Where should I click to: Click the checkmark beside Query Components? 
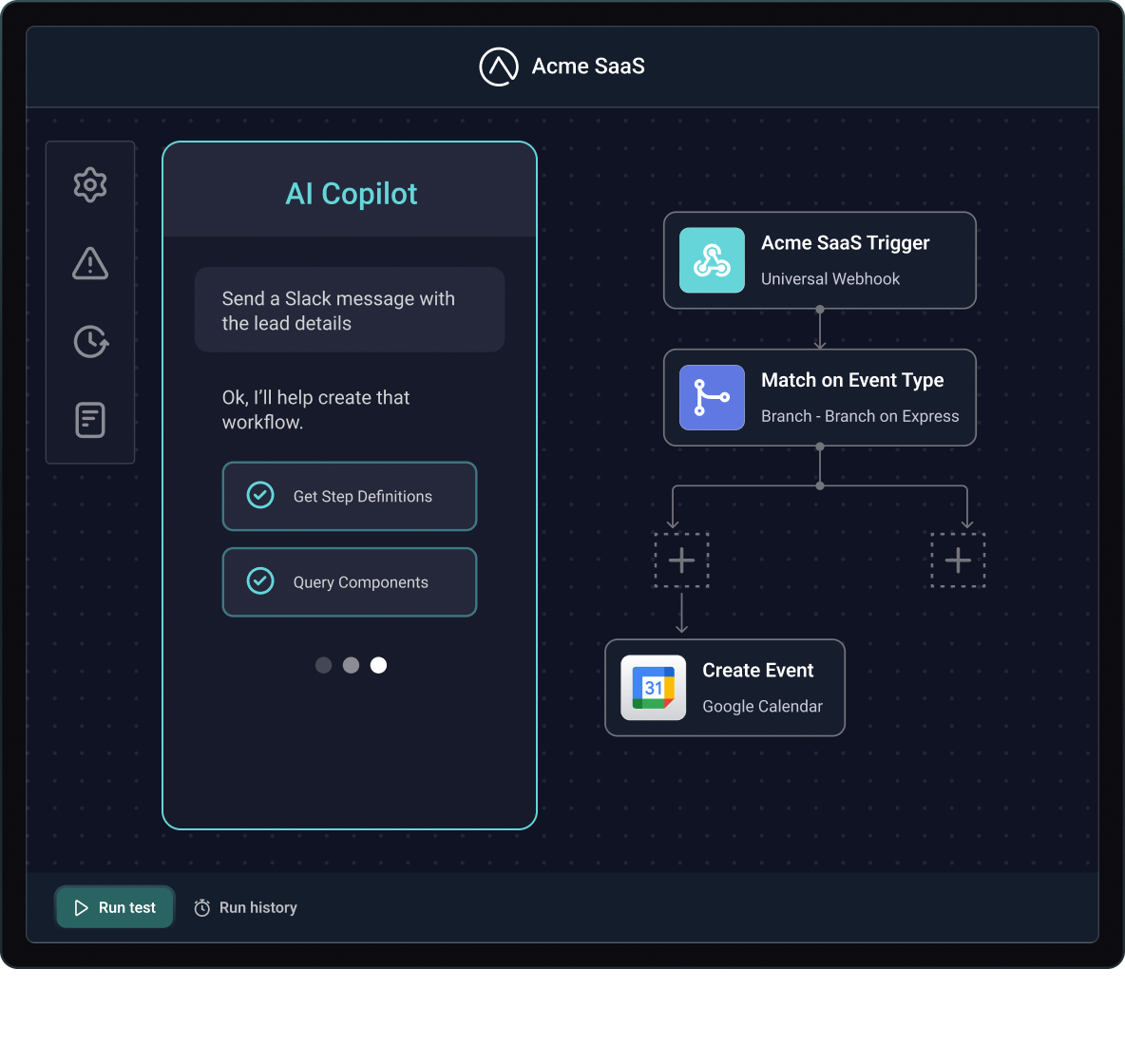pyautogui.click(x=260, y=581)
